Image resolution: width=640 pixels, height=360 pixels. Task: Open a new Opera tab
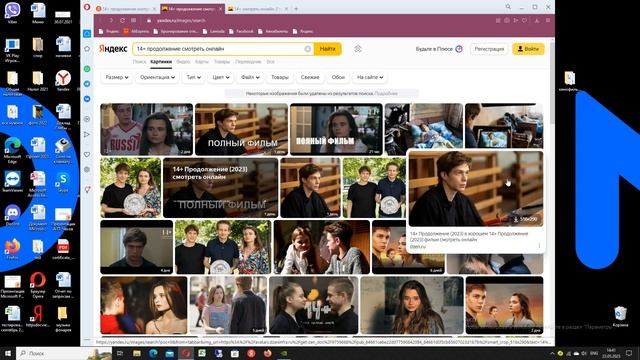(296, 8)
